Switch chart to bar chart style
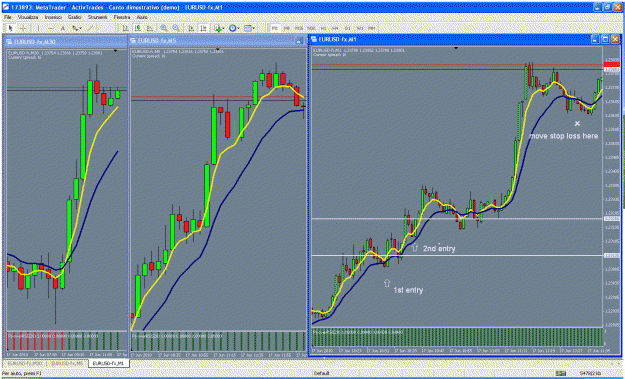 (x=125, y=28)
